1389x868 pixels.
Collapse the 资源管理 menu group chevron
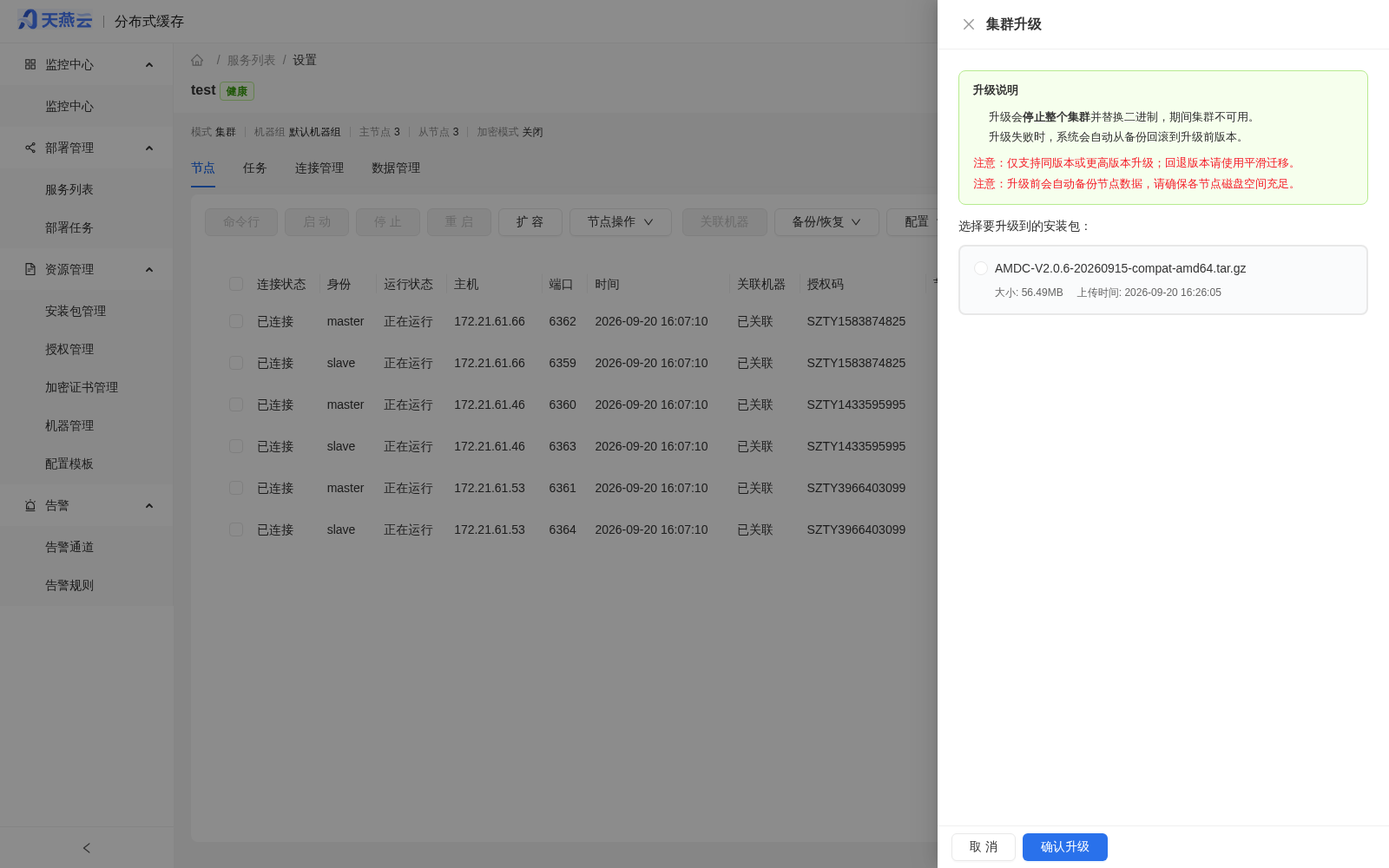coord(149,270)
